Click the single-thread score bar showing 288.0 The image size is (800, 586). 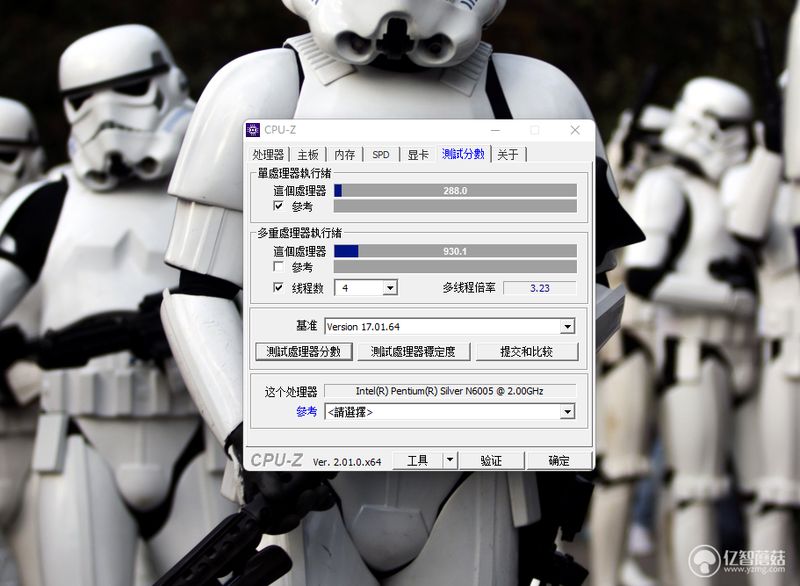tap(455, 191)
